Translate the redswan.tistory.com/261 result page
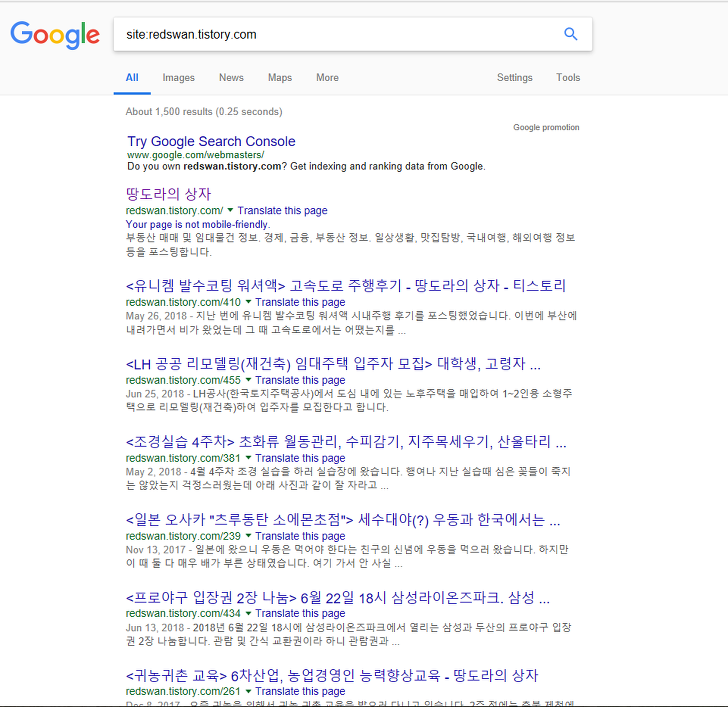The image size is (728, 707). (300, 691)
